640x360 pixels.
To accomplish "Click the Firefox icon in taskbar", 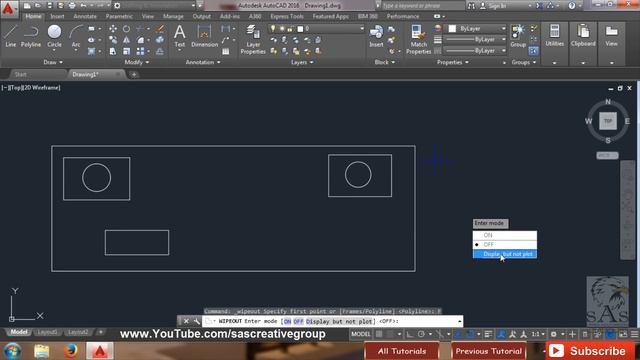I will (x=71, y=351).
